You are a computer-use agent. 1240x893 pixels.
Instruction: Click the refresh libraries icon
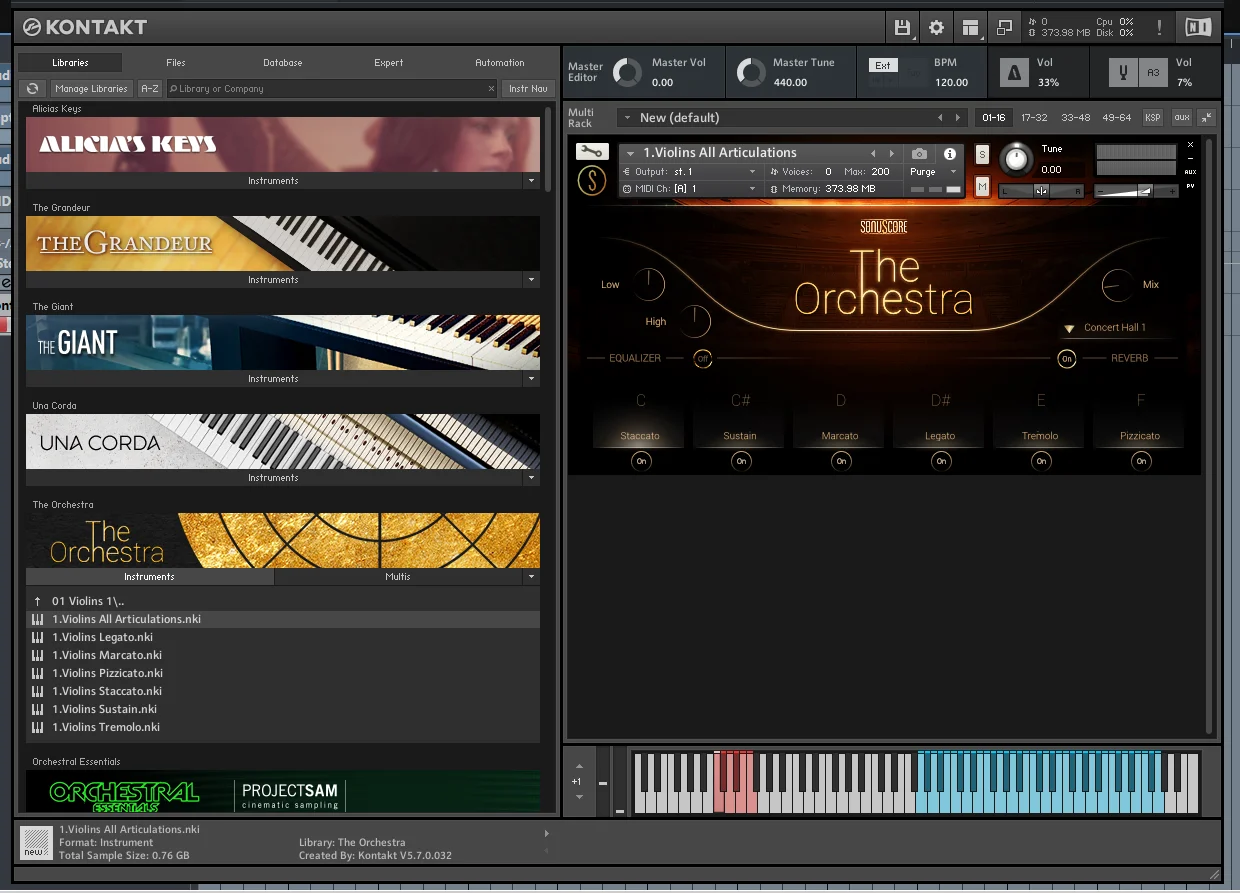pos(33,89)
